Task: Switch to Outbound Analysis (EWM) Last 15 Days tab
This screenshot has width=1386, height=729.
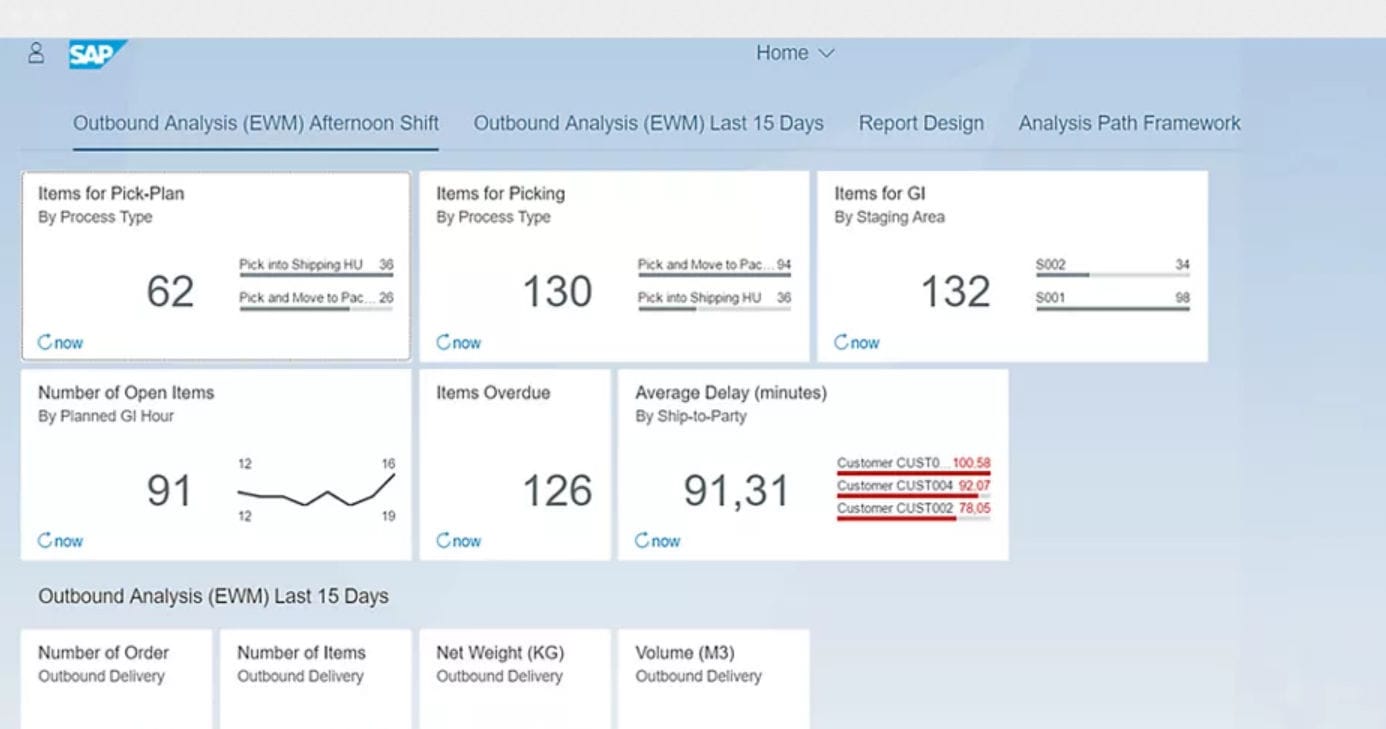Action: pyautogui.click(x=649, y=122)
